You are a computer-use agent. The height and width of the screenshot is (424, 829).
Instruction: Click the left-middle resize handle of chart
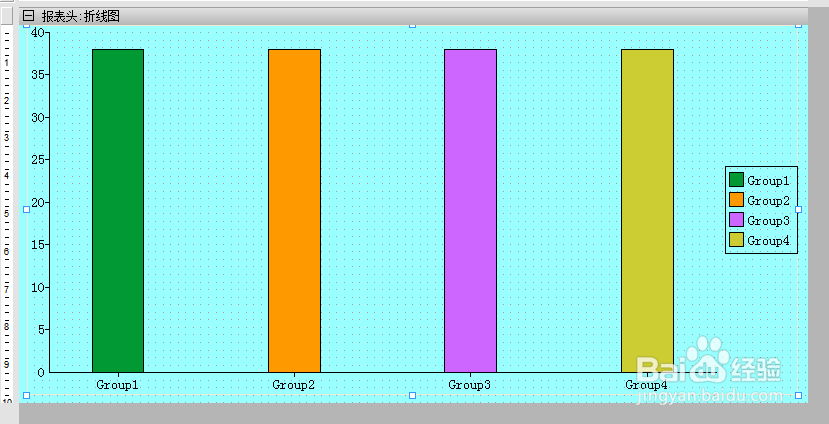tap(27, 210)
